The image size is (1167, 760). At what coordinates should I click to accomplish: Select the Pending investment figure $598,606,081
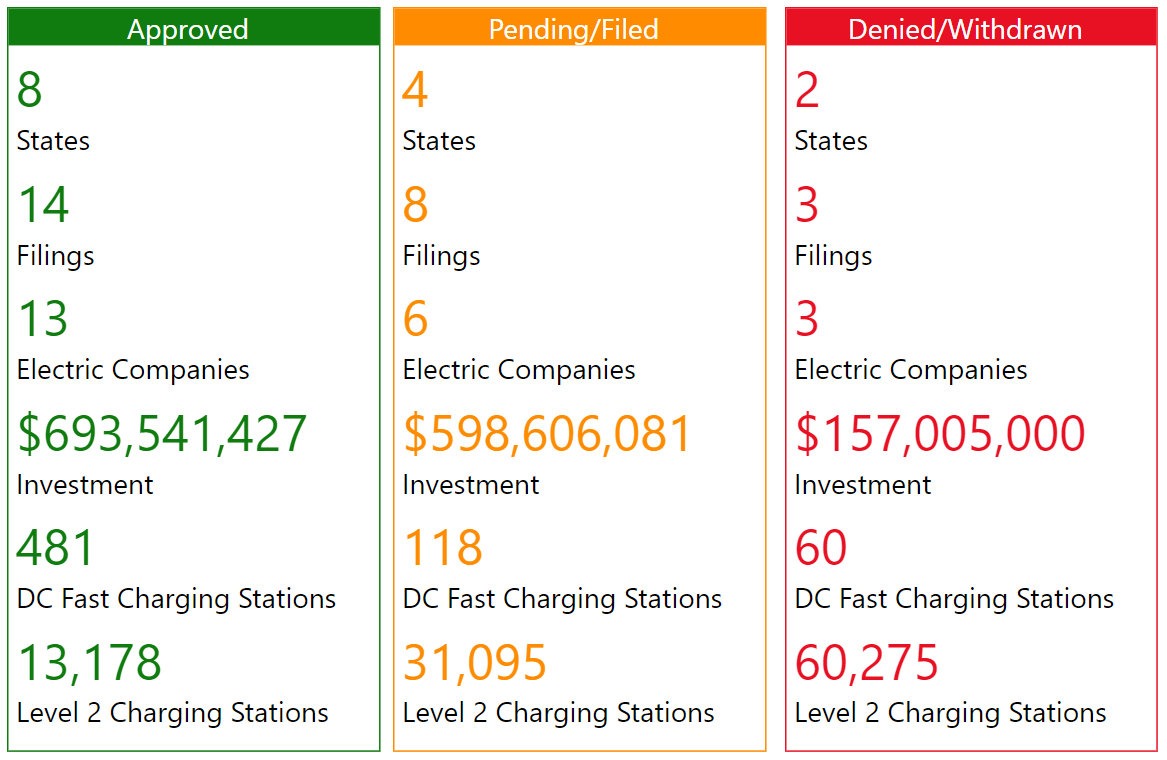pyautogui.click(x=547, y=434)
